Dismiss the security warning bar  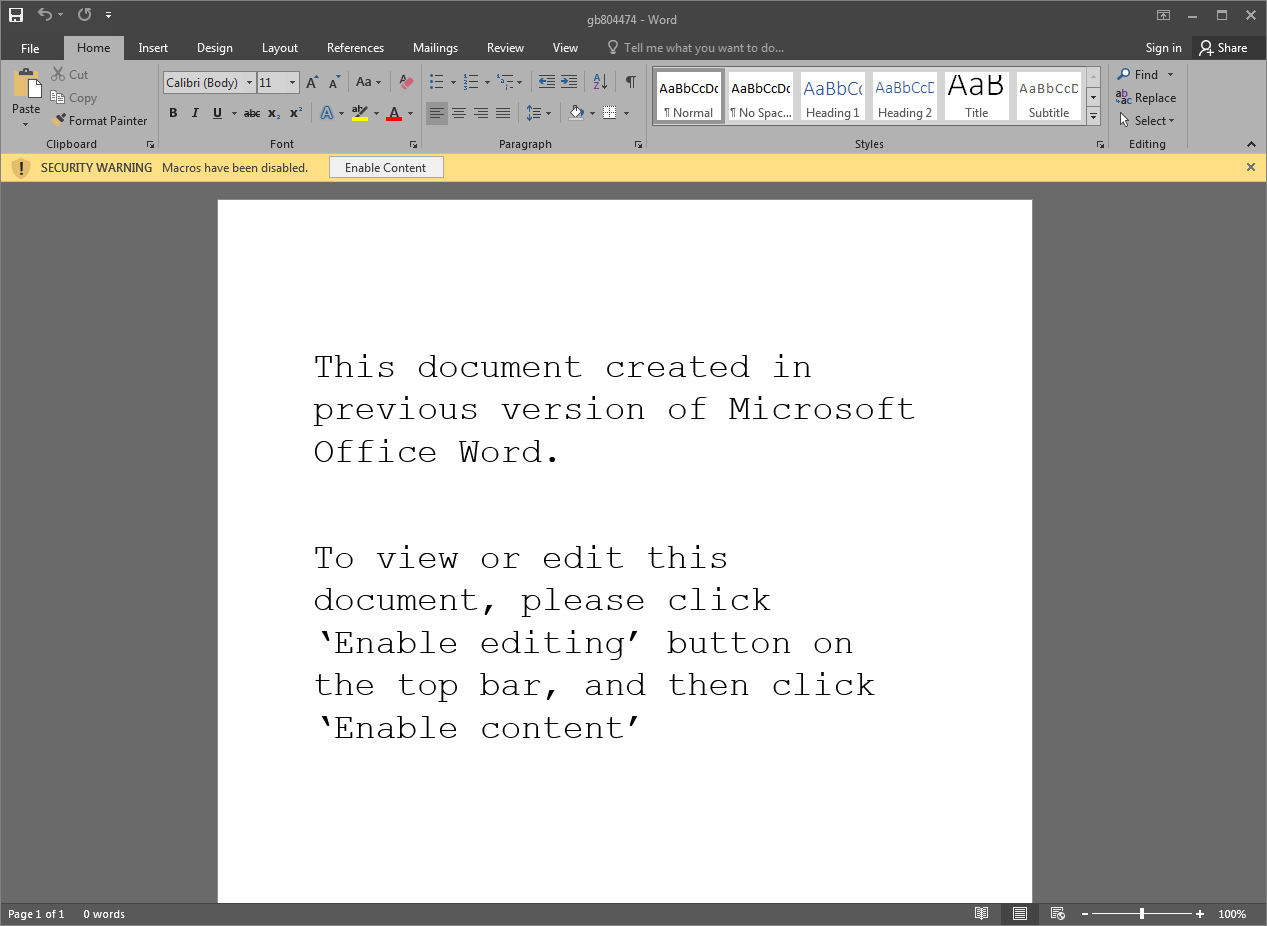point(1250,168)
